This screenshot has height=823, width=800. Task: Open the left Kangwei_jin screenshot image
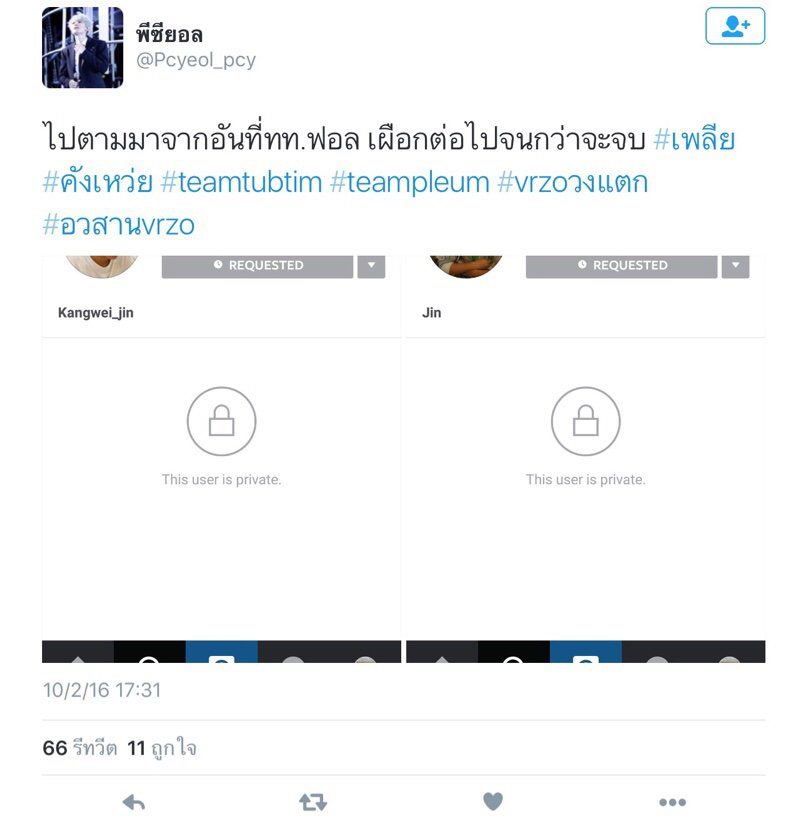pyautogui.click(x=222, y=459)
